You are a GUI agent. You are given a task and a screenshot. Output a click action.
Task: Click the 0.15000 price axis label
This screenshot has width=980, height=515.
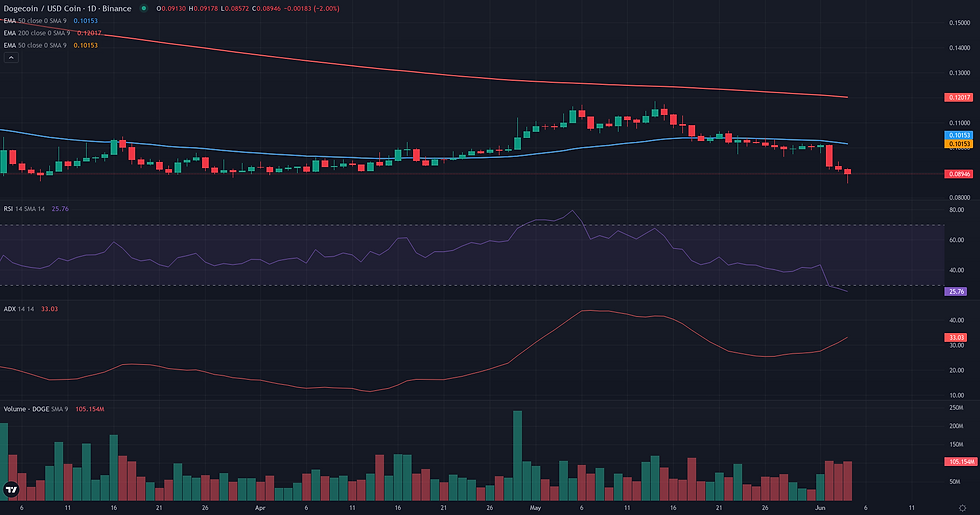click(959, 22)
